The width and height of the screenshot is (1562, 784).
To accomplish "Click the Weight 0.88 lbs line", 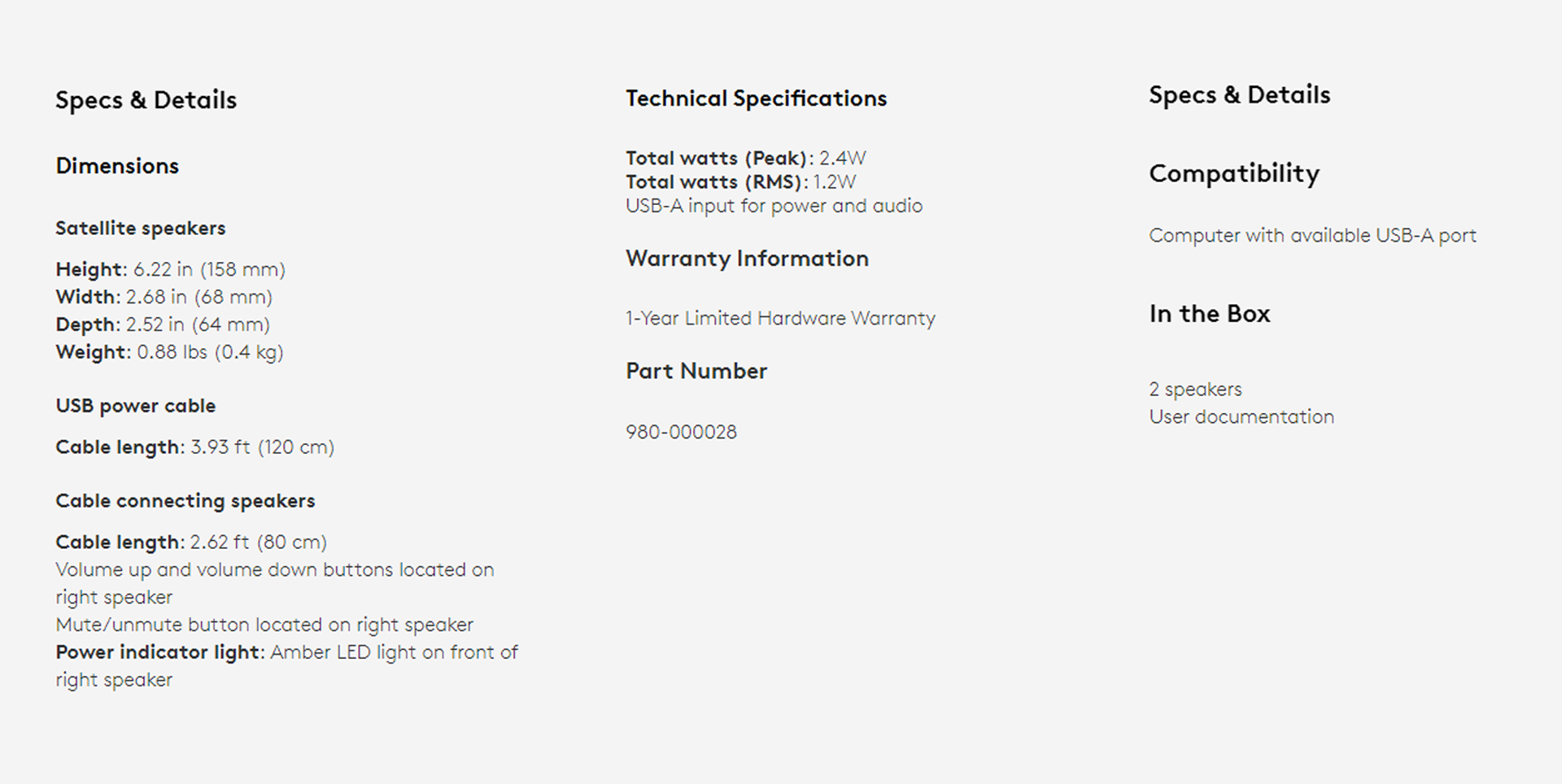I will (169, 352).
